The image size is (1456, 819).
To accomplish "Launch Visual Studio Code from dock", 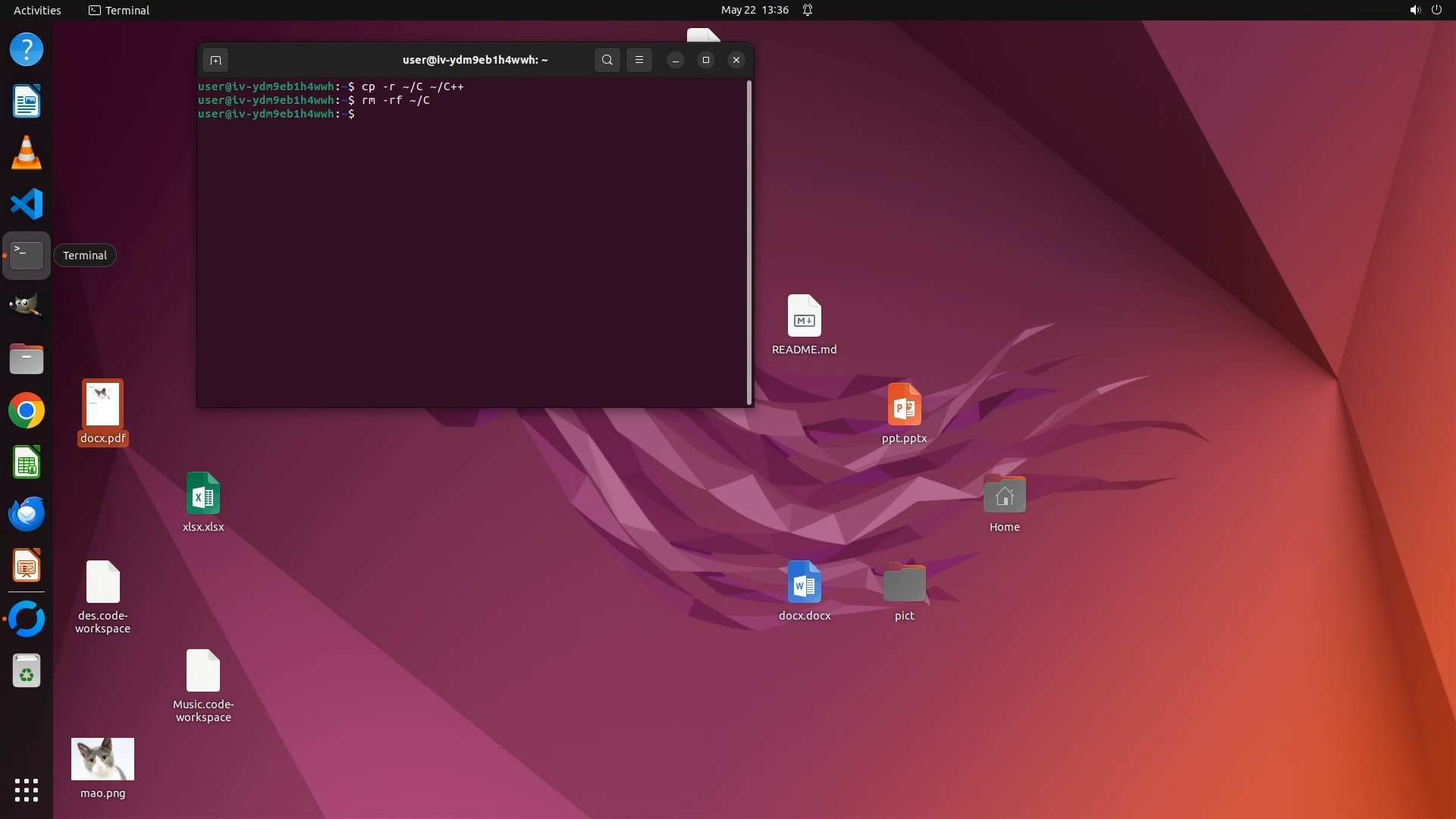I will (27, 204).
